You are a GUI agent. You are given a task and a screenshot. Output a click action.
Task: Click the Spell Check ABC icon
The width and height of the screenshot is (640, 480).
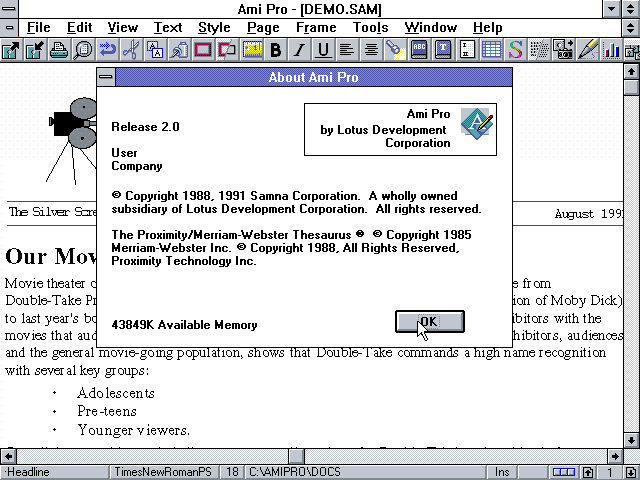pyautogui.click(x=419, y=49)
